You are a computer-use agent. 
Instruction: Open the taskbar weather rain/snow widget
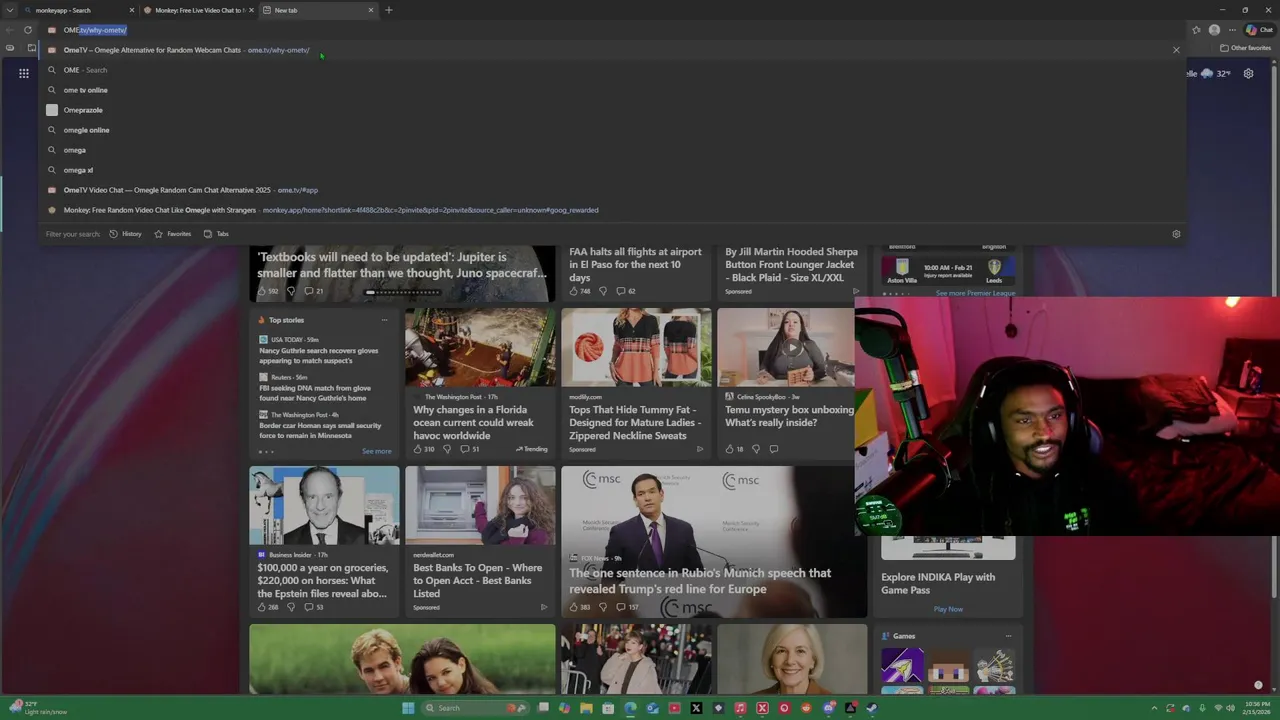38,708
